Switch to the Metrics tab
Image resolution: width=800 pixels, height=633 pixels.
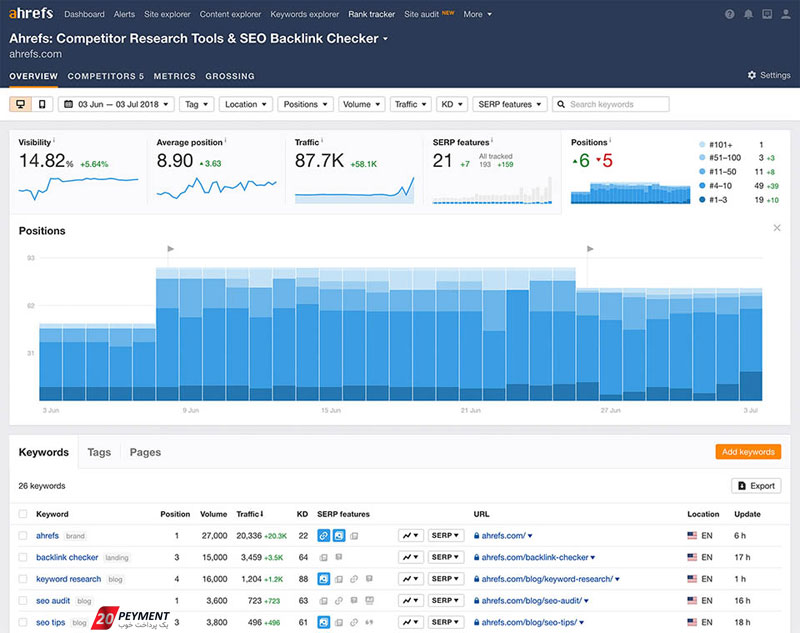(x=174, y=76)
